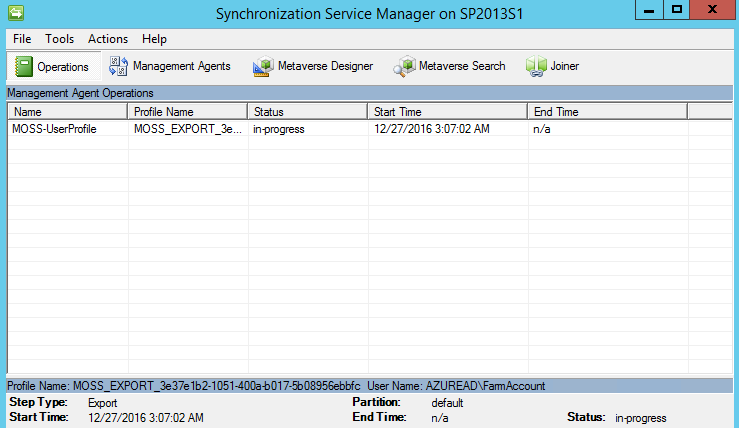
Task: Switch to the Operations view
Action: click(54, 66)
